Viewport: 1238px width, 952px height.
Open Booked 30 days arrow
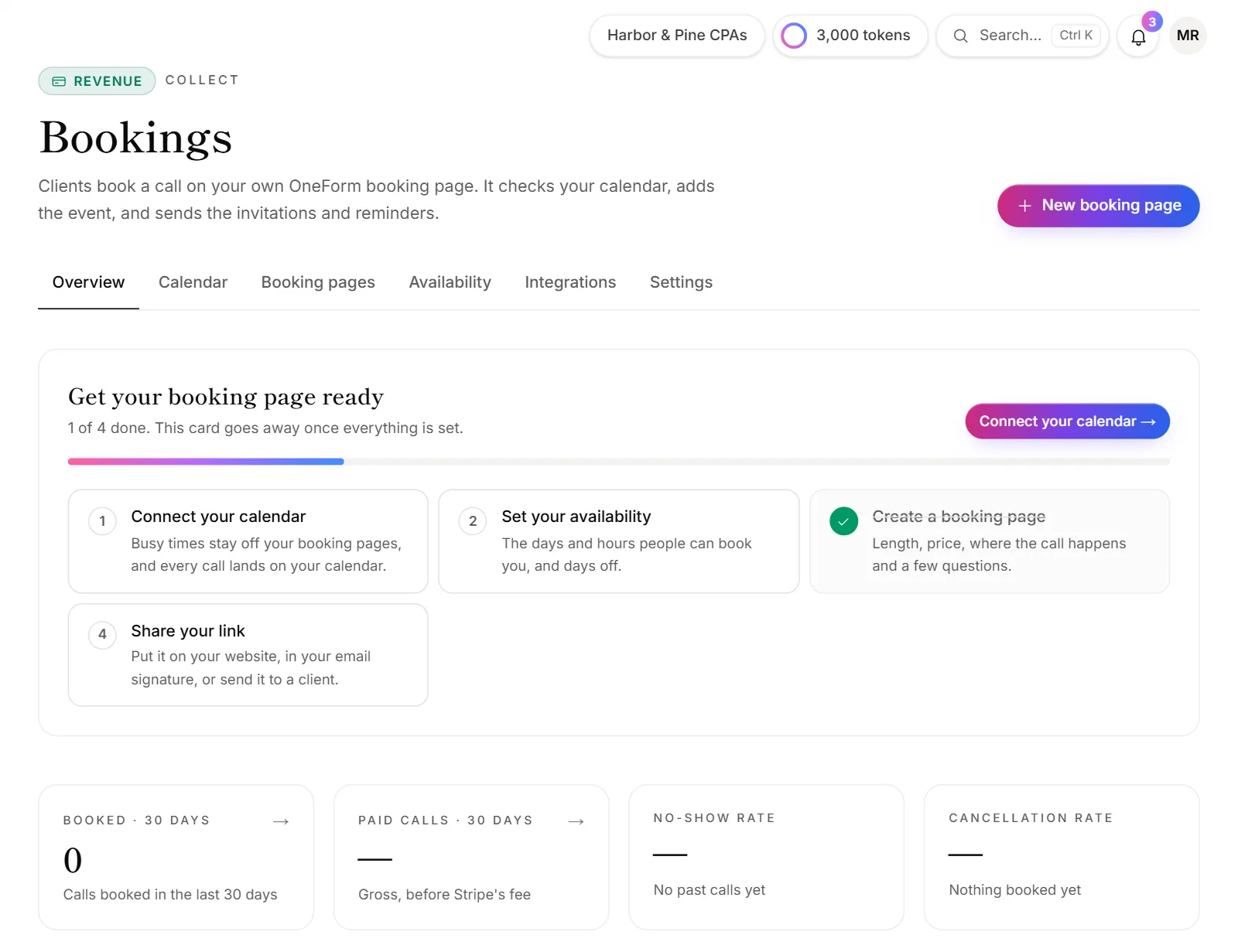(x=281, y=821)
